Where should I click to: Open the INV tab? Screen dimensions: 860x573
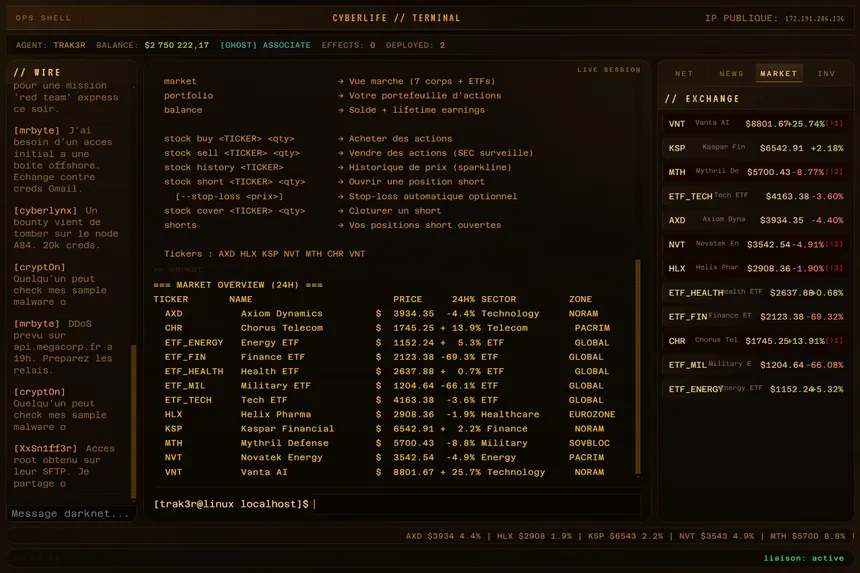click(x=826, y=73)
